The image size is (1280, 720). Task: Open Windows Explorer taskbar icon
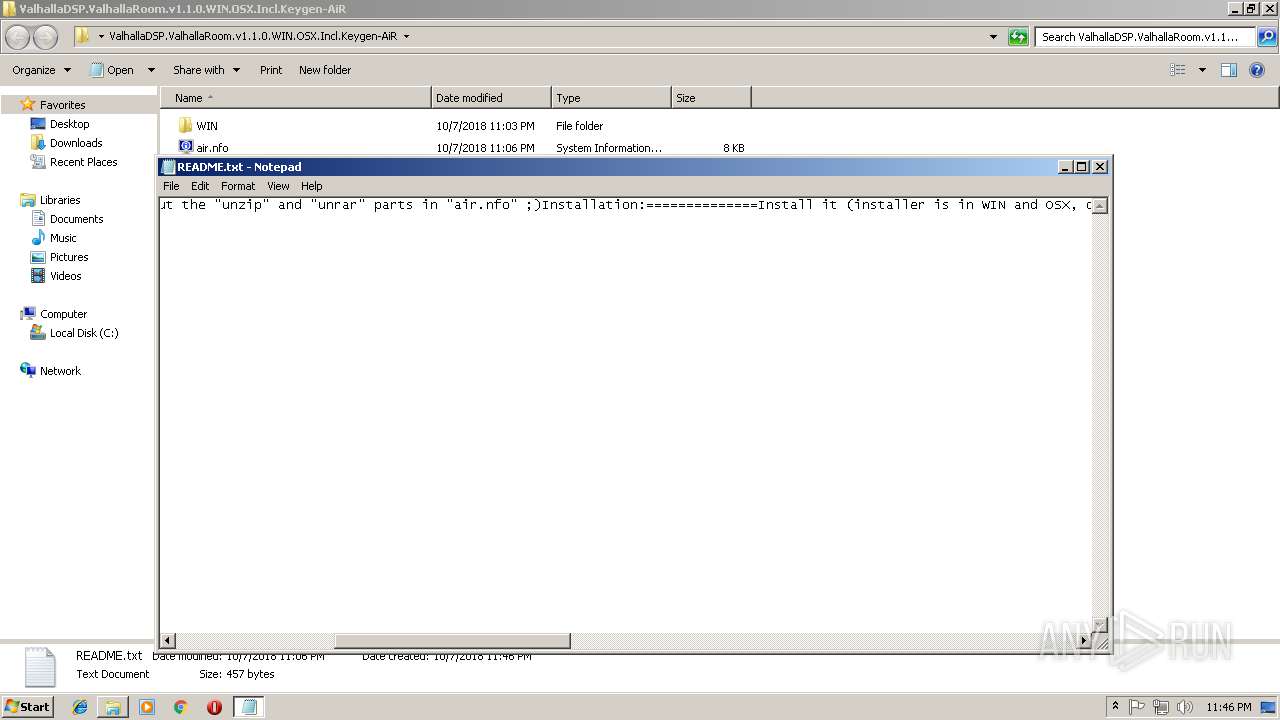click(x=113, y=707)
